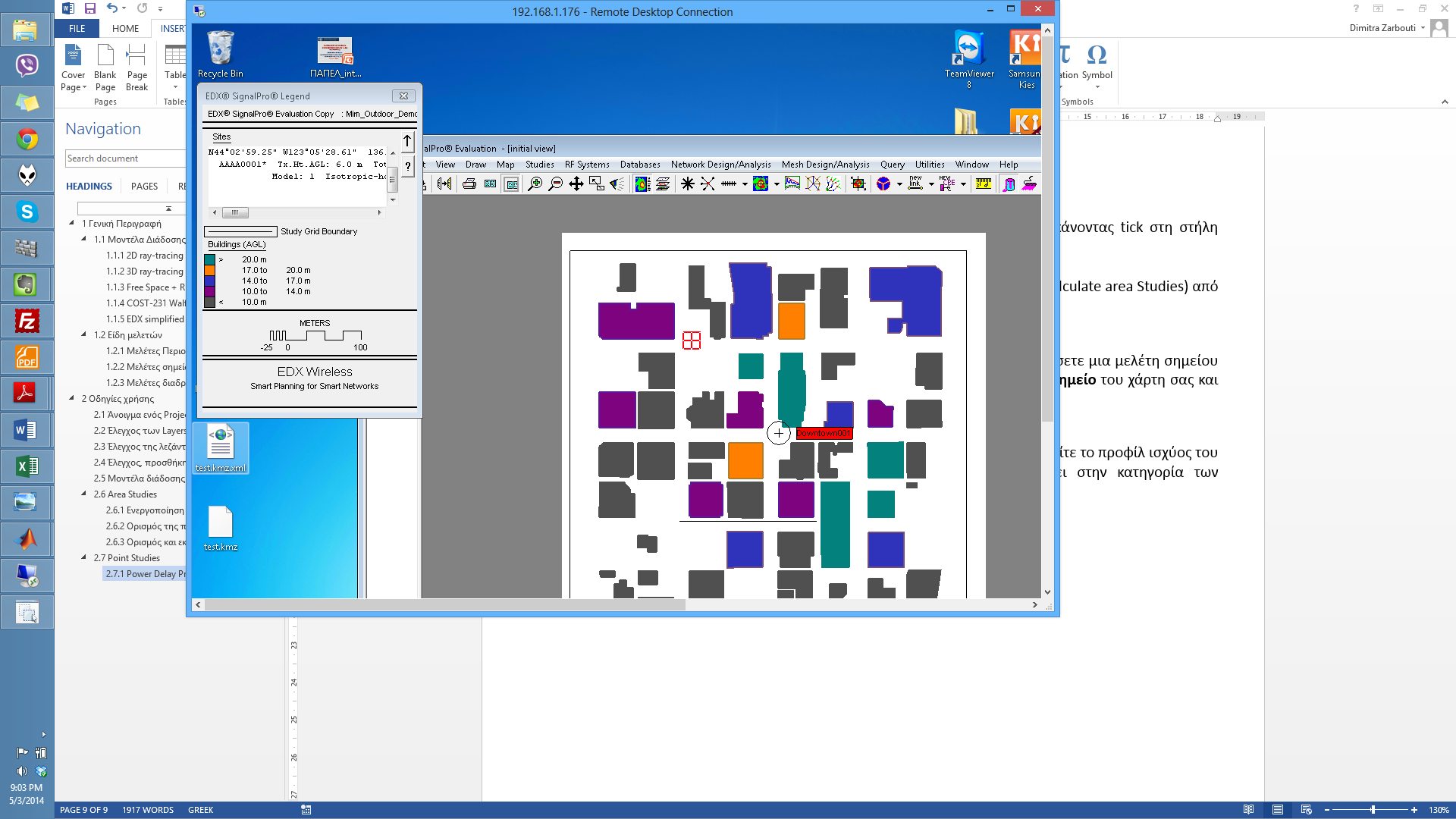This screenshot has width=1456, height=819.
Task: Click the yellow ruler measure tool
Action: tap(984, 184)
